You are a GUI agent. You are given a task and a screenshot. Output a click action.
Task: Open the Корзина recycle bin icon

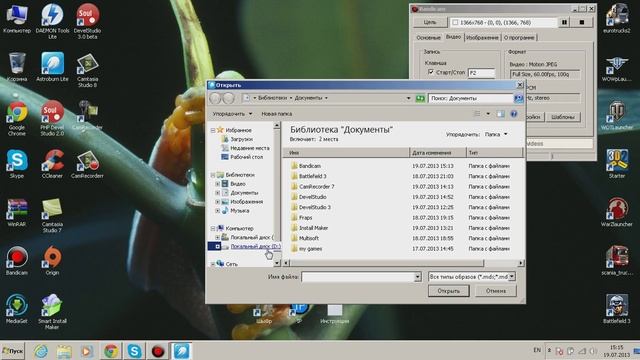(17, 67)
